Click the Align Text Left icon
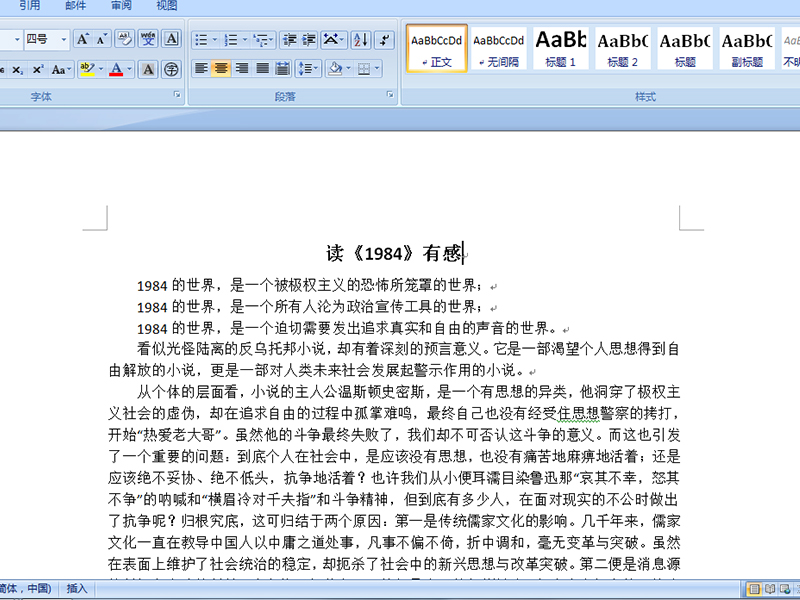800x600 pixels. pyautogui.click(x=200, y=69)
